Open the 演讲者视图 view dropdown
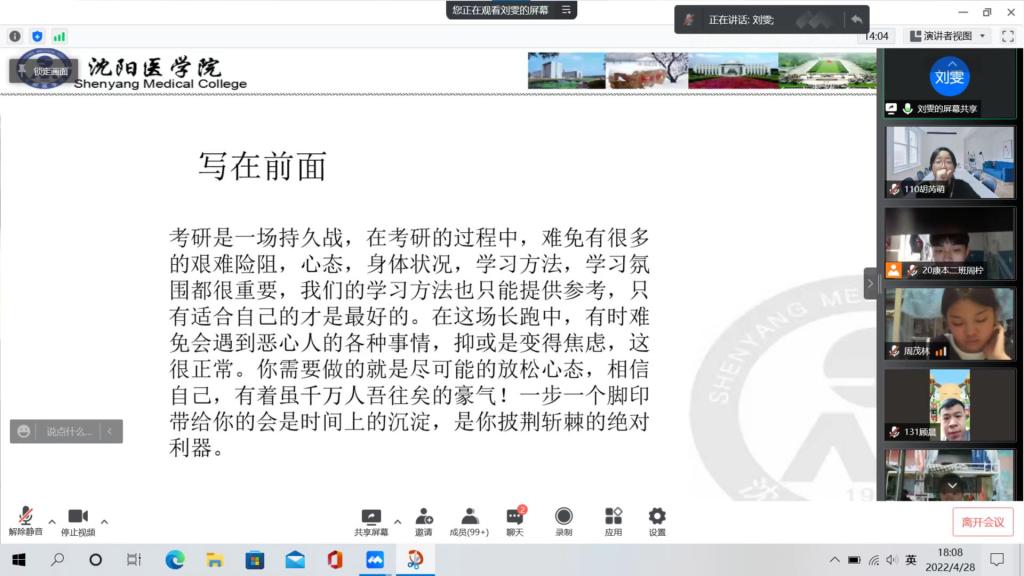Image resolution: width=1024 pixels, height=576 pixels. pyautogui.click(x=947, y=36)
